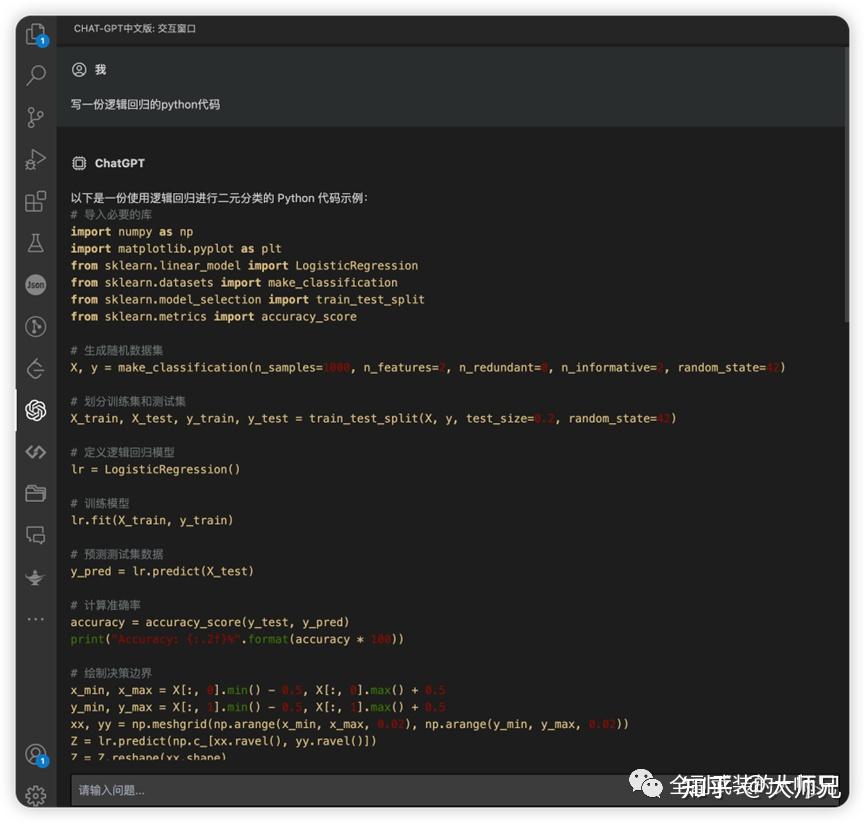865x823 pixels.
Task: Select the ChatGPT sidebar icon
Action: pos(36,410)
